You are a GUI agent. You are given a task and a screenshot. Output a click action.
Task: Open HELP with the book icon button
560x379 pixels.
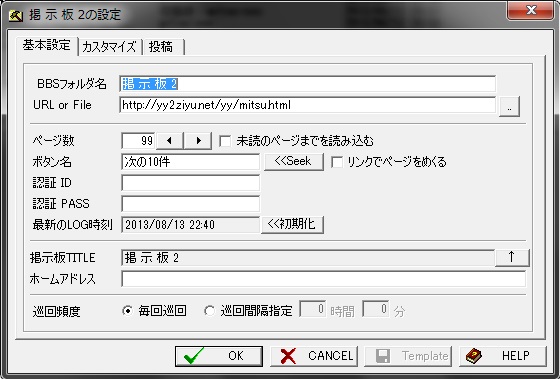502,356
